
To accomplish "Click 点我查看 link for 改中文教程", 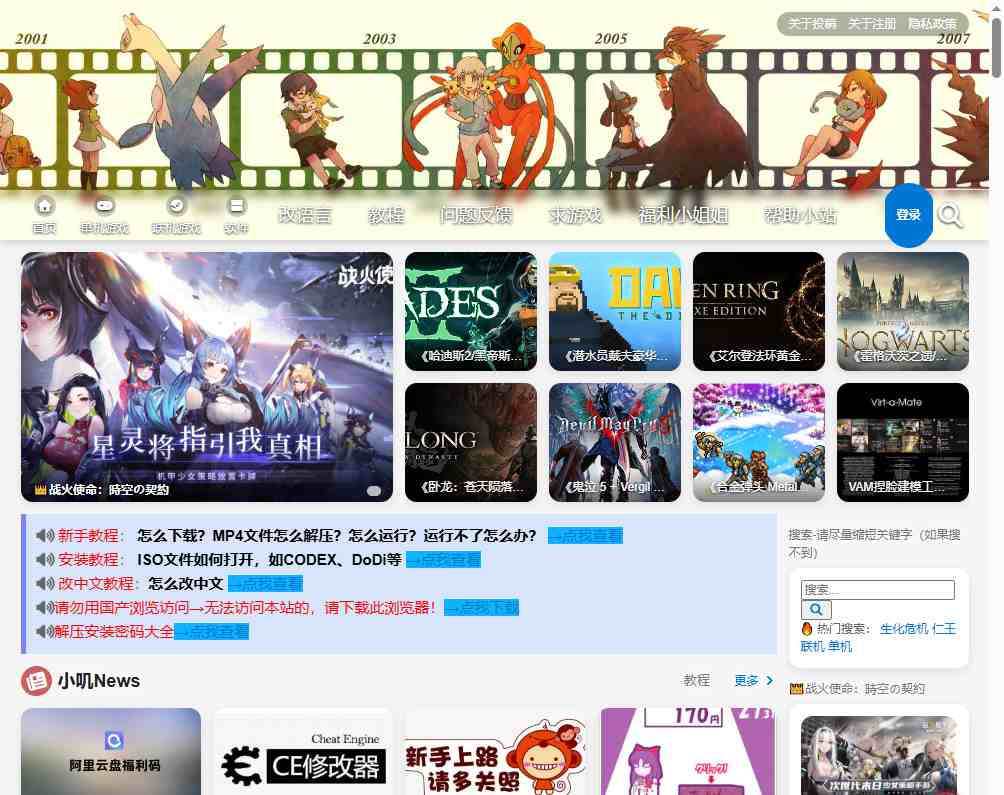I will coord(265,584).
